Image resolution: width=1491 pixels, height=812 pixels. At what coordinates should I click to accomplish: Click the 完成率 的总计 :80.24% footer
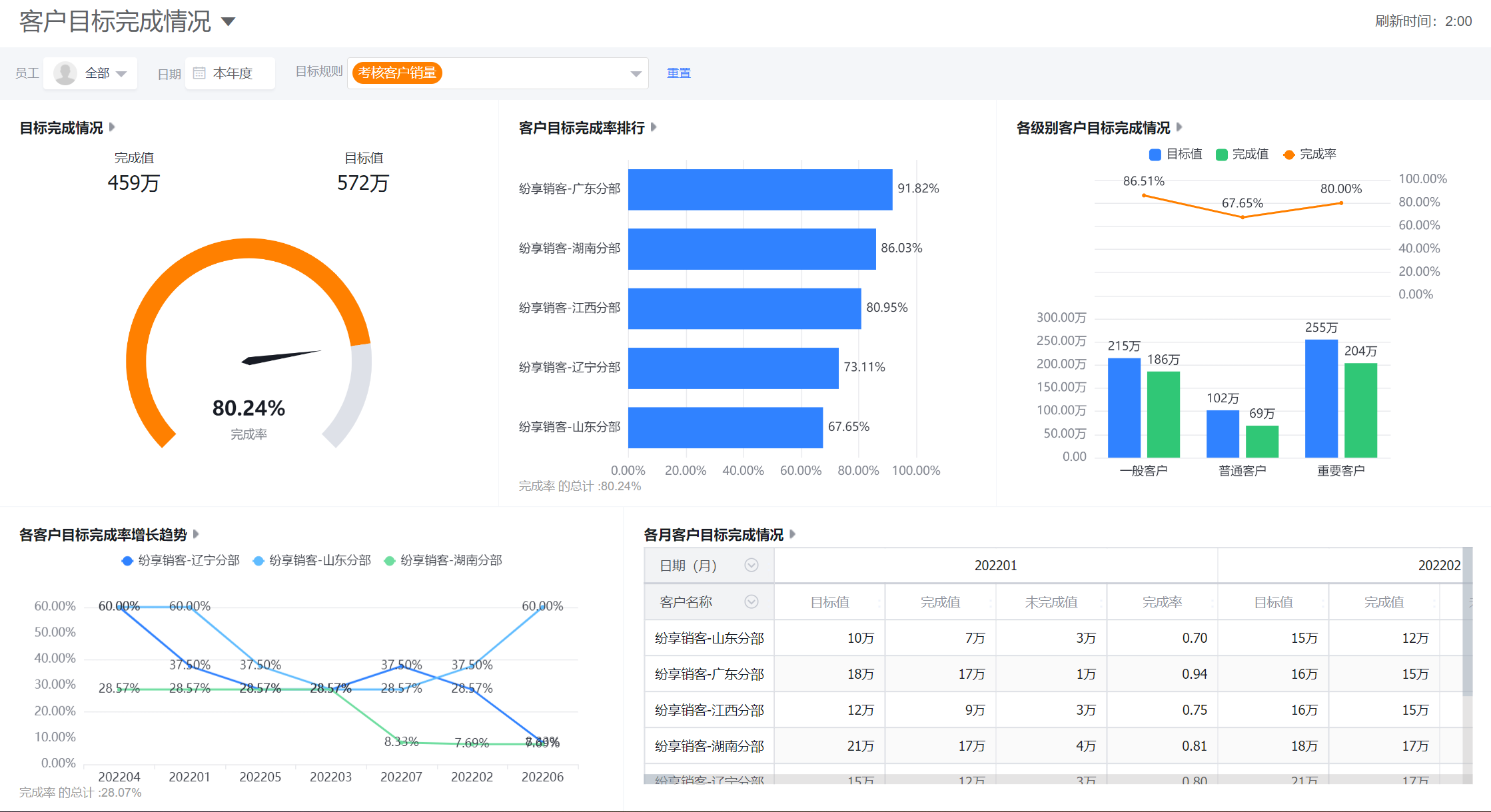(580, 486)
